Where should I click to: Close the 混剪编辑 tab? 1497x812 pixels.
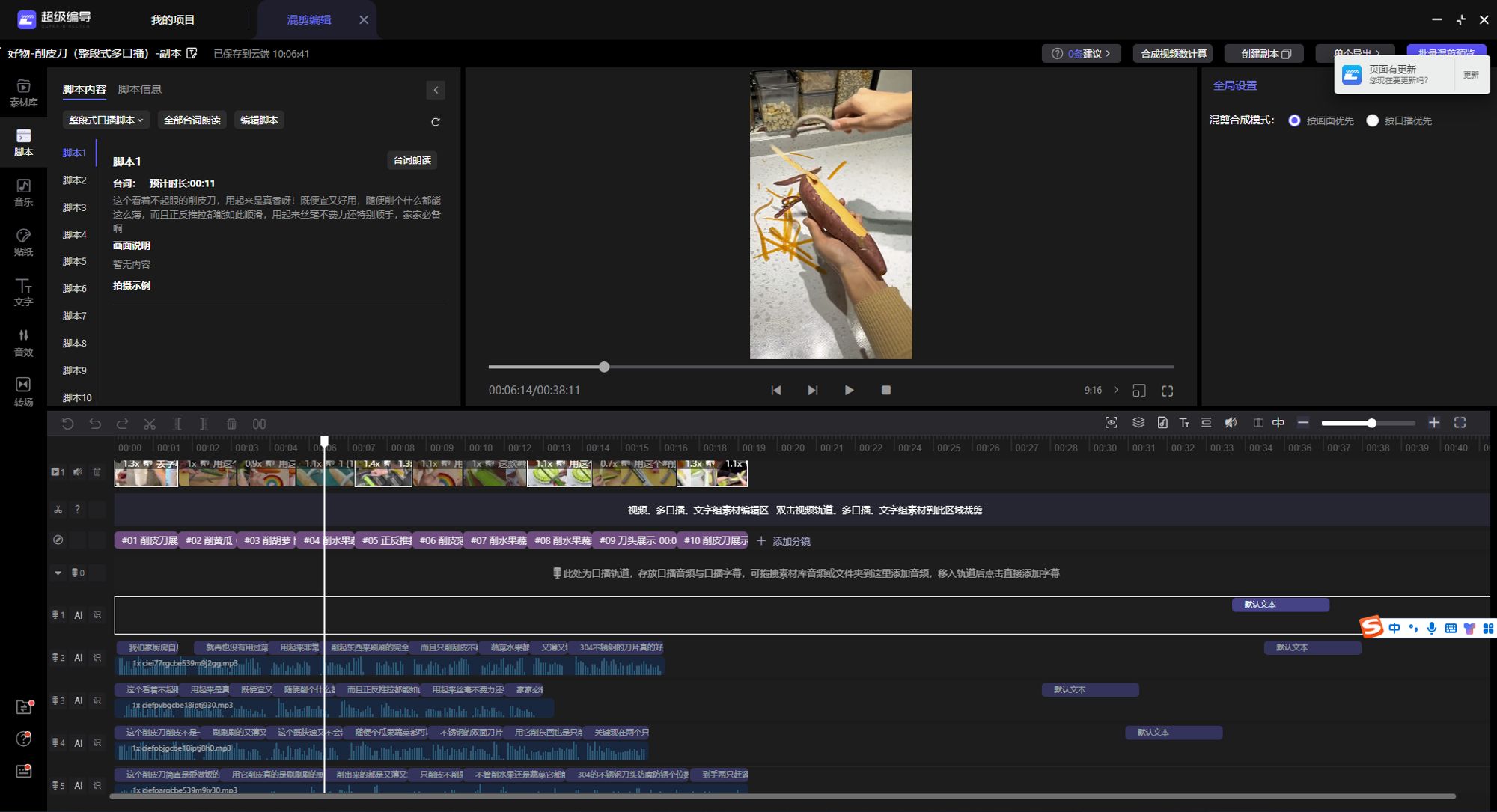(x=364, y=20)
